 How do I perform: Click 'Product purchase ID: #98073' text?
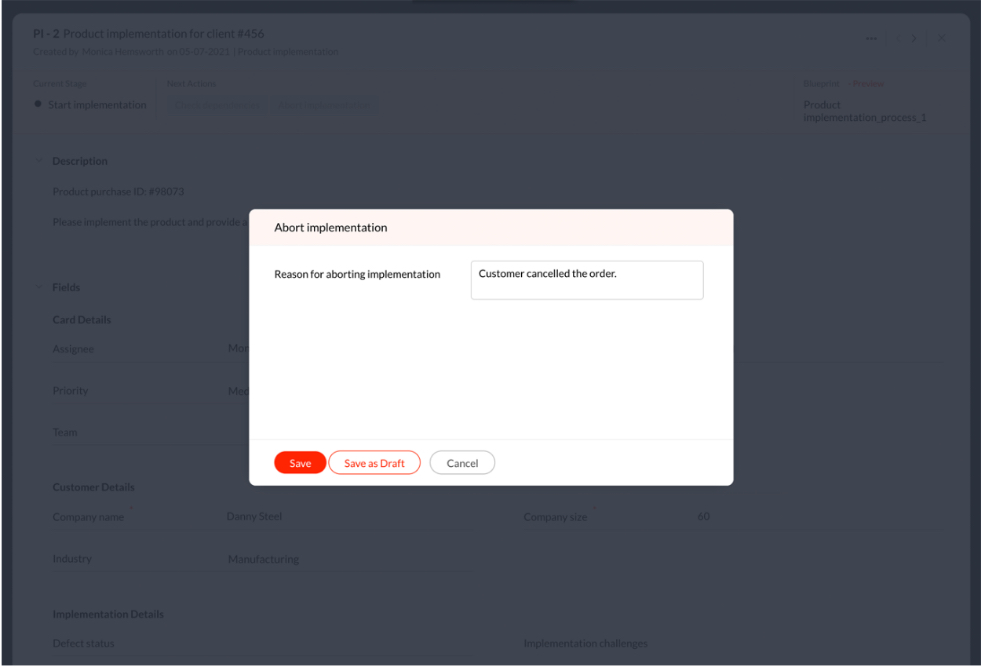pos(118,191)
